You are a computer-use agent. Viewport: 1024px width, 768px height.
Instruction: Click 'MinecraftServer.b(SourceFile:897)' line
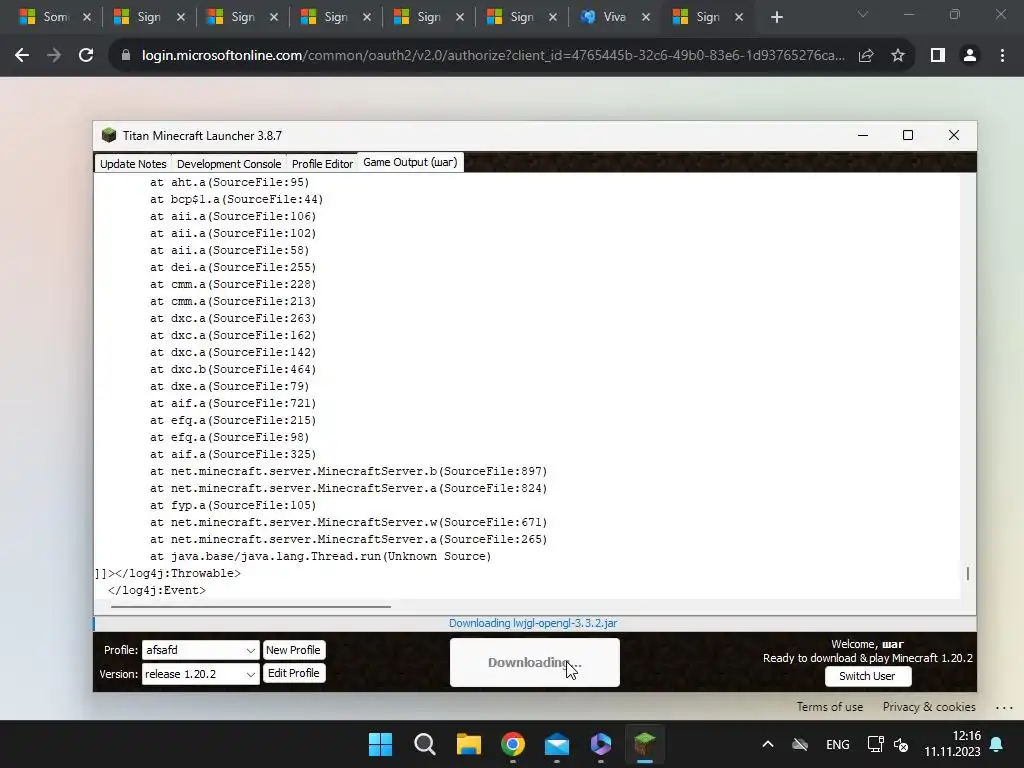[349, 472]
